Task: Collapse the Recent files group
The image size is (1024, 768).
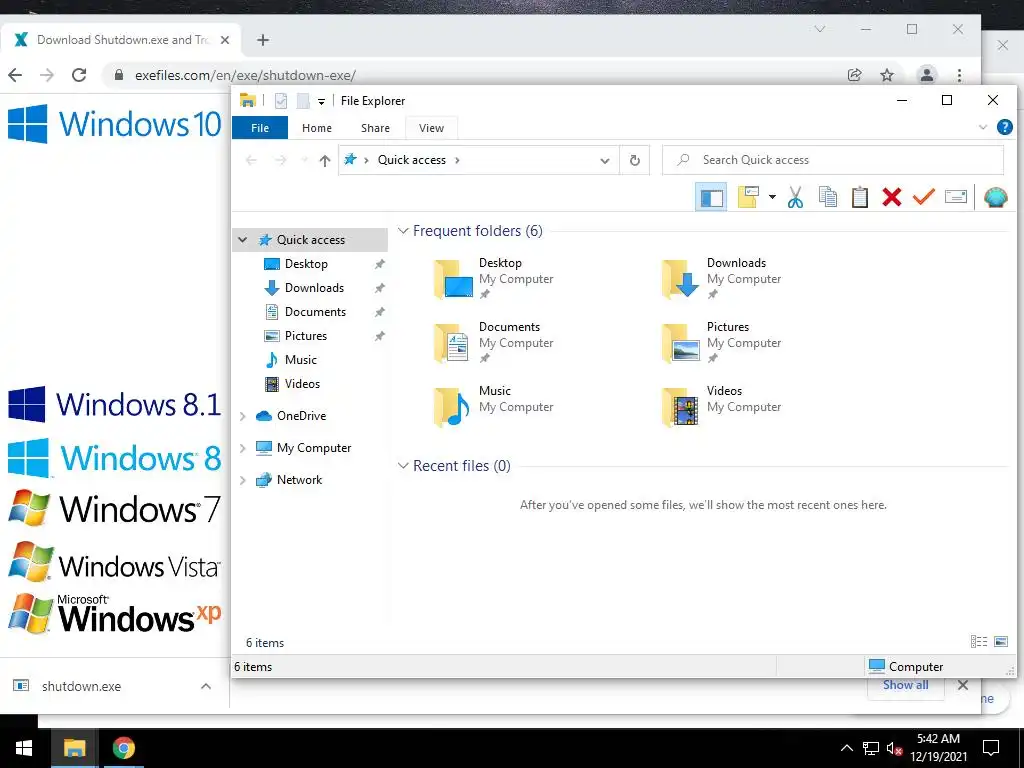Action: pos(403,466)
